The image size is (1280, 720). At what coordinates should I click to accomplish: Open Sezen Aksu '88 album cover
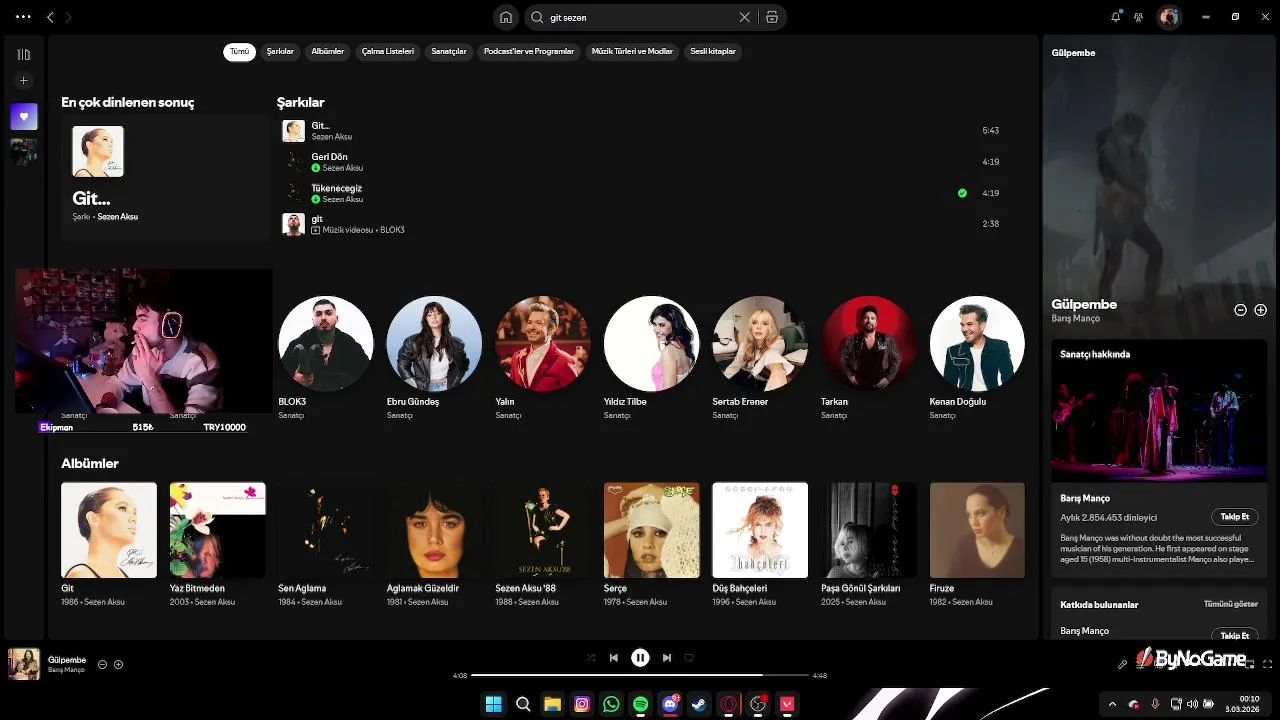pyautogui.click(x=543, y=530)
